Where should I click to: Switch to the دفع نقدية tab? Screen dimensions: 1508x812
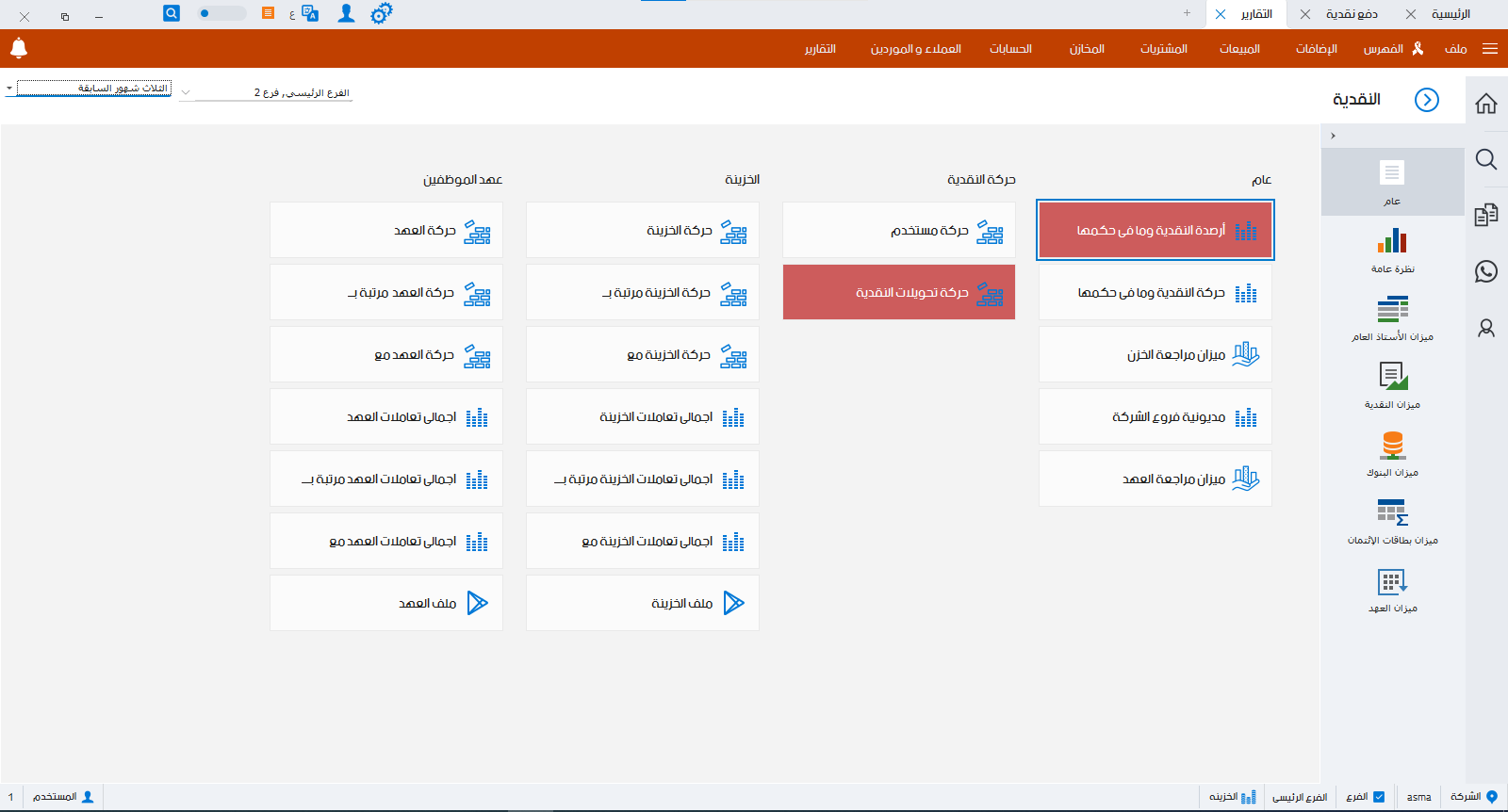(1352, 14)
